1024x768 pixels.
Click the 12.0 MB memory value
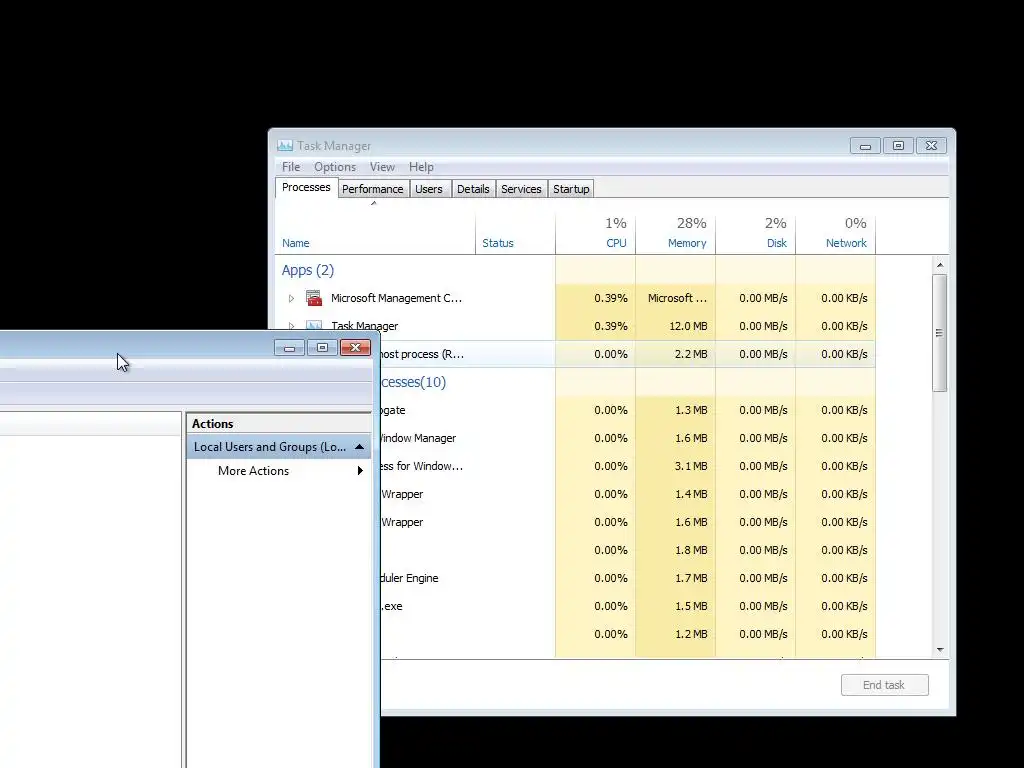coord(688,326)
